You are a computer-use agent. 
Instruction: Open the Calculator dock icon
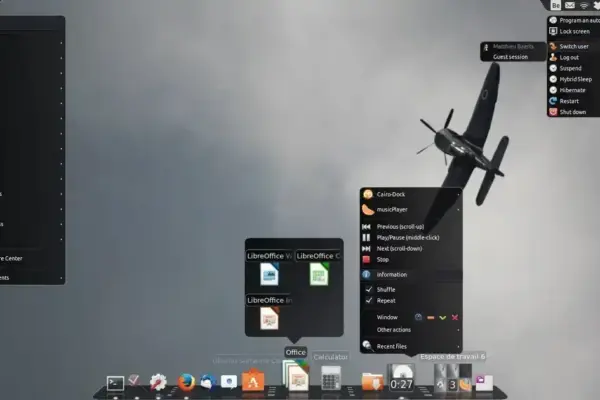(331, 378)
